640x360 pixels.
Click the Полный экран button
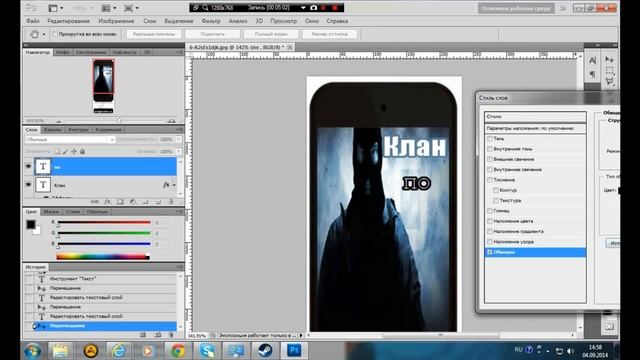click(x=271, y=34)
